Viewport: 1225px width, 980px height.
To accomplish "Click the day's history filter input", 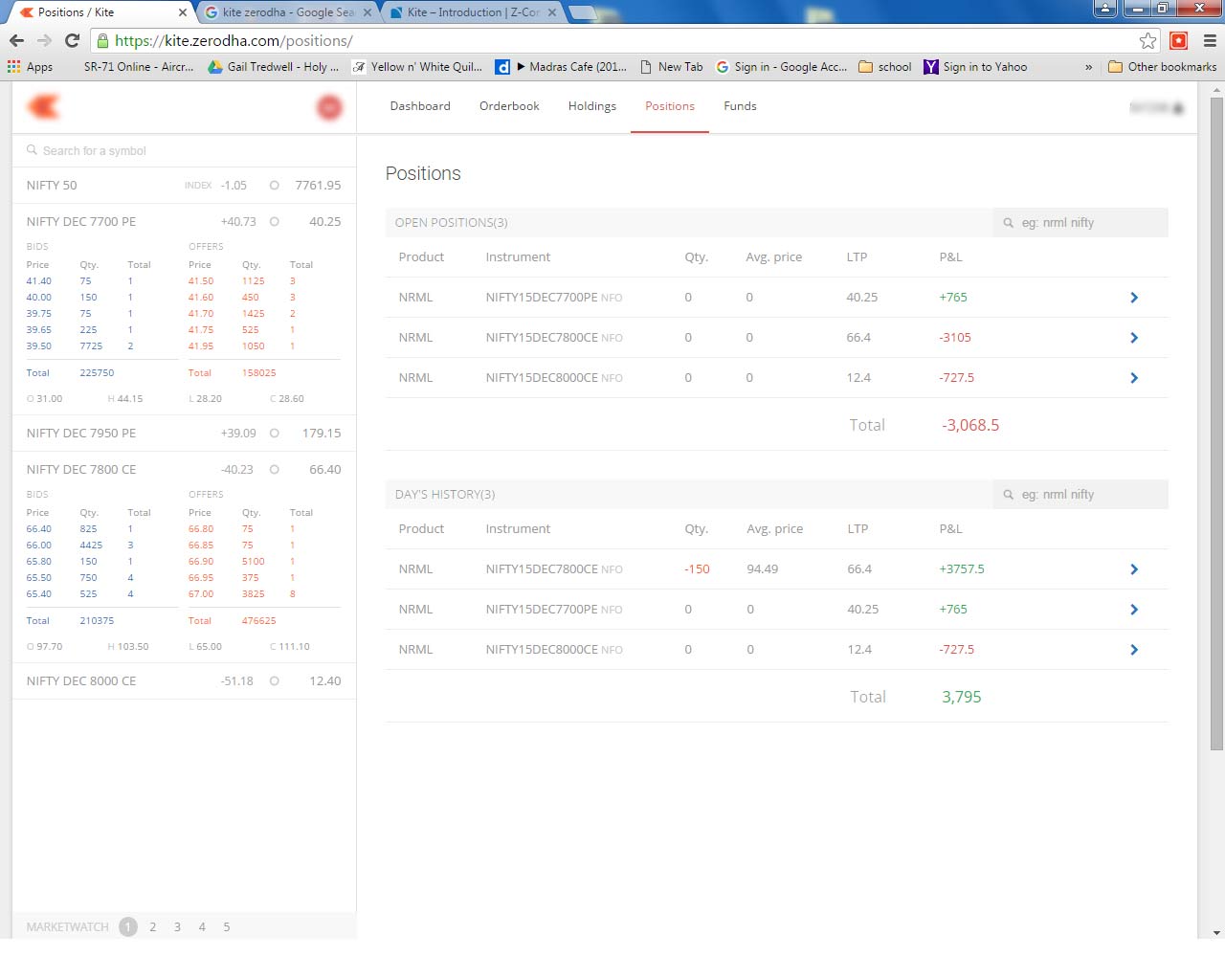I will coord(1080,495).
